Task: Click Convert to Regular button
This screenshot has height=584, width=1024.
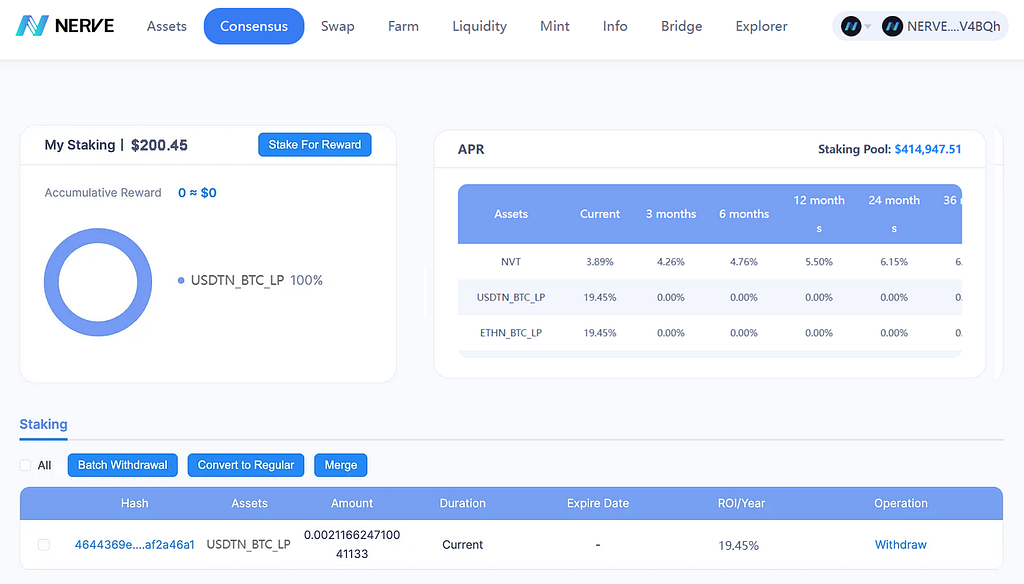Action: tap(246, 465)
